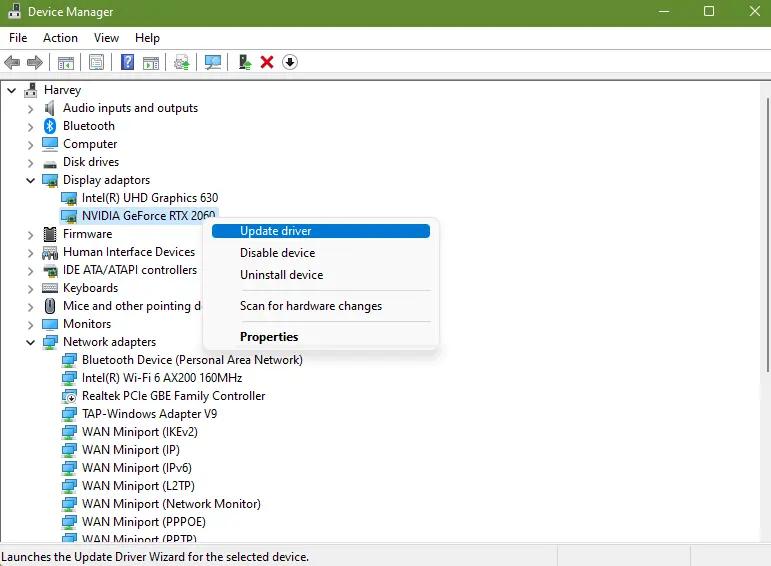Click the green arrow update driver toolbar icon
This screenshot has height=566, width=771.
point(244,62)
